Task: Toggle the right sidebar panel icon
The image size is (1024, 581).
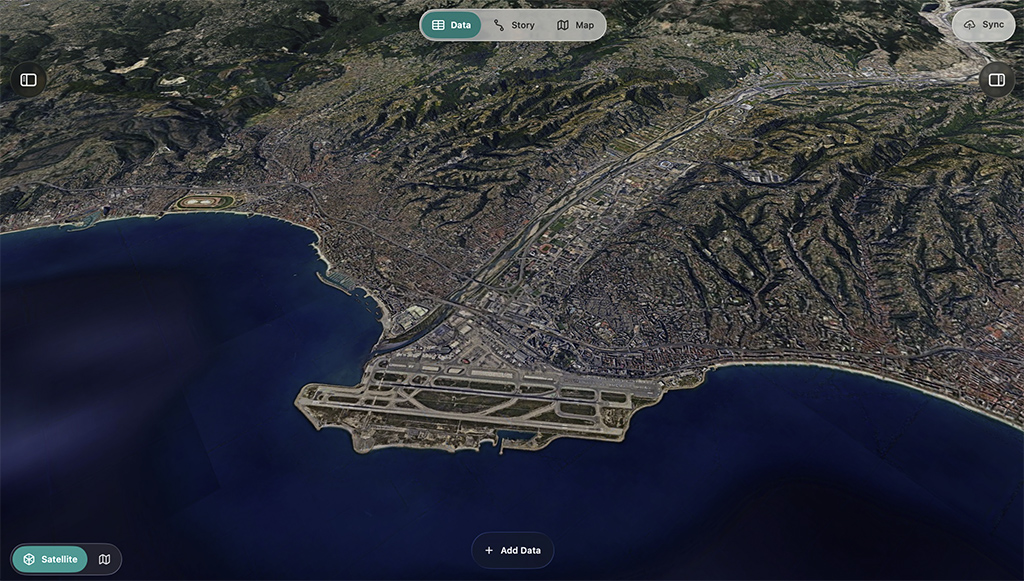Action: point(997,80)
